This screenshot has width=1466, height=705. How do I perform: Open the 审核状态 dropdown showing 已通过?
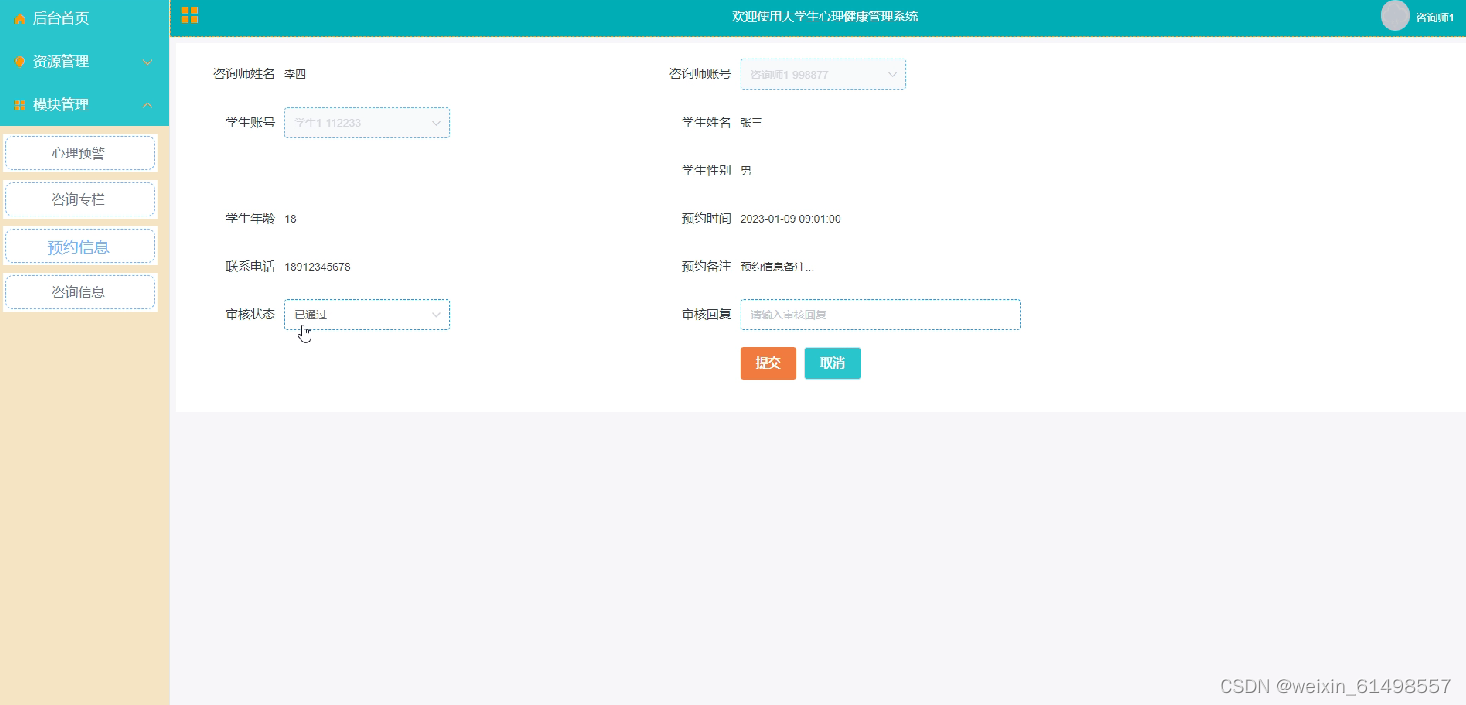[367, 314]
